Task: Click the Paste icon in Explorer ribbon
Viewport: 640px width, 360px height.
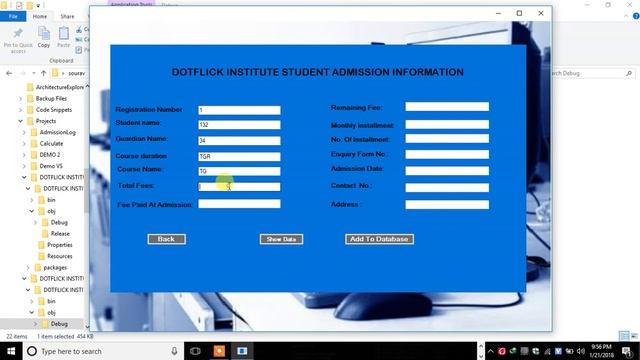Action: [64, 33]
